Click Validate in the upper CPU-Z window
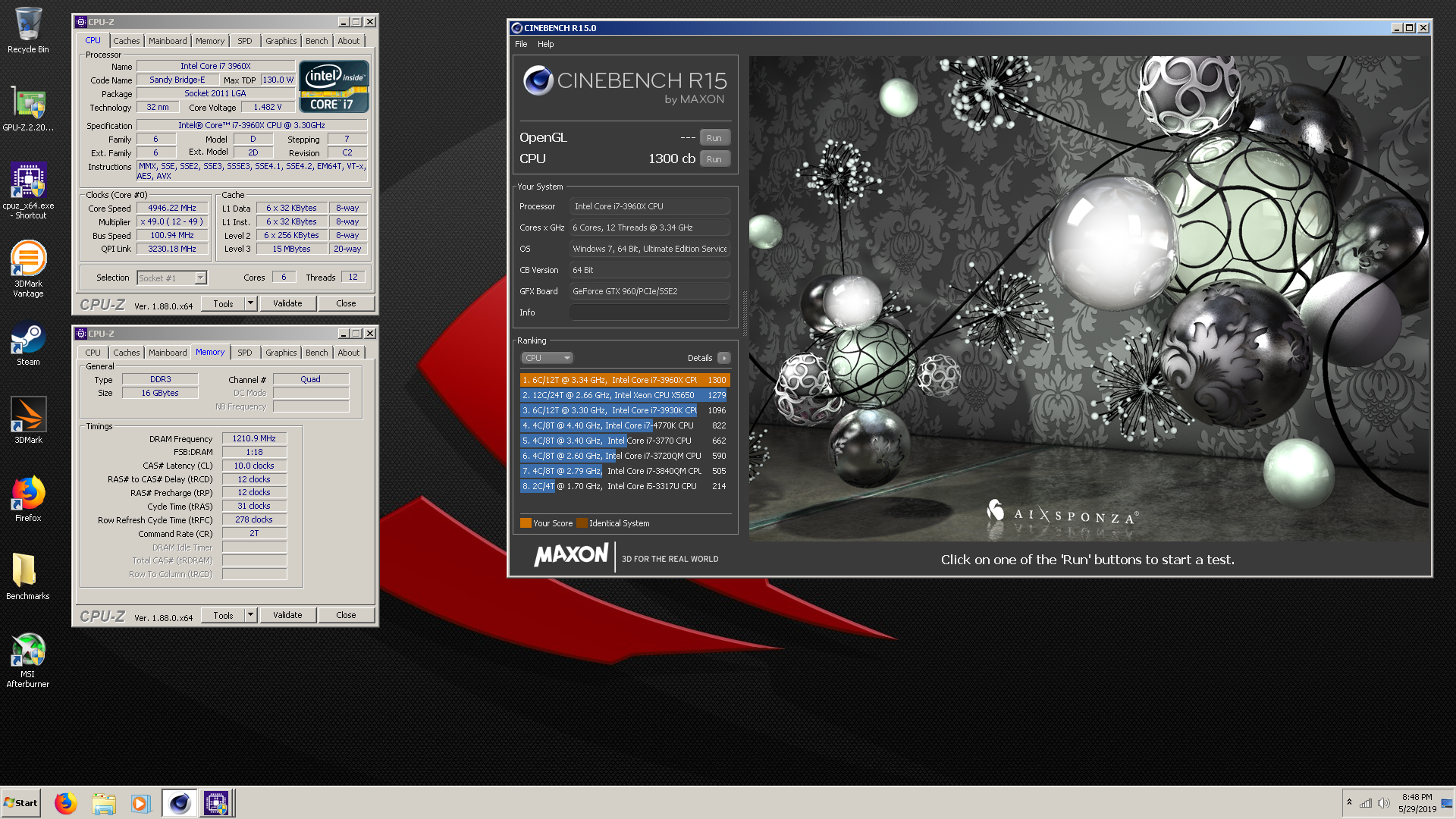Viewport: 1456px width, 819px height. (287, 303)
